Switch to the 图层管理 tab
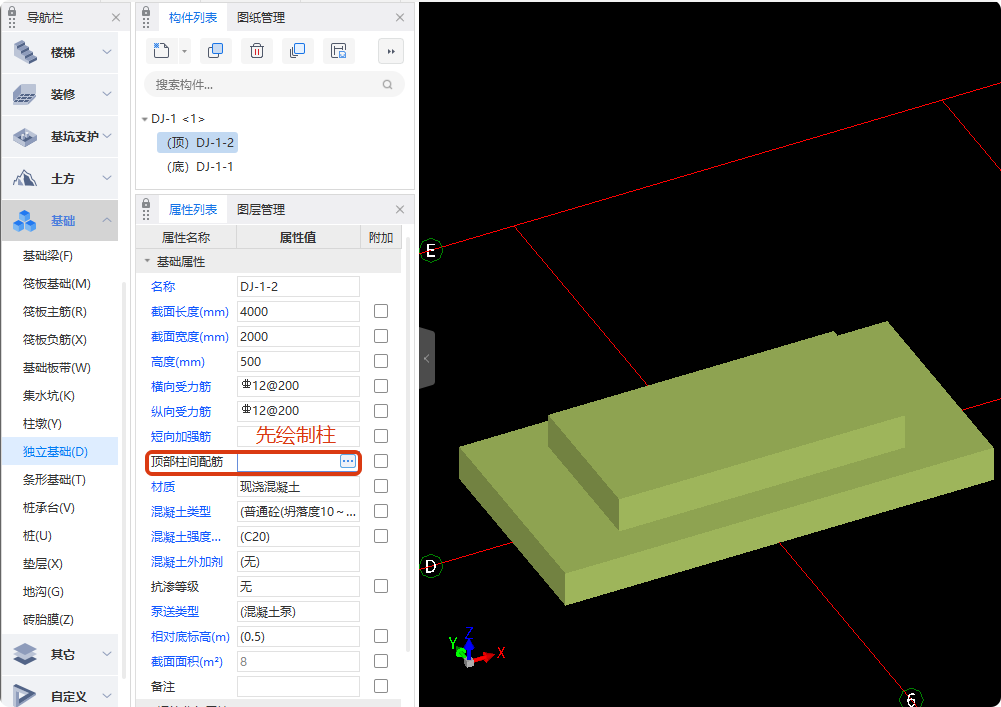The image size is (1001, 707). coord(260,209)
